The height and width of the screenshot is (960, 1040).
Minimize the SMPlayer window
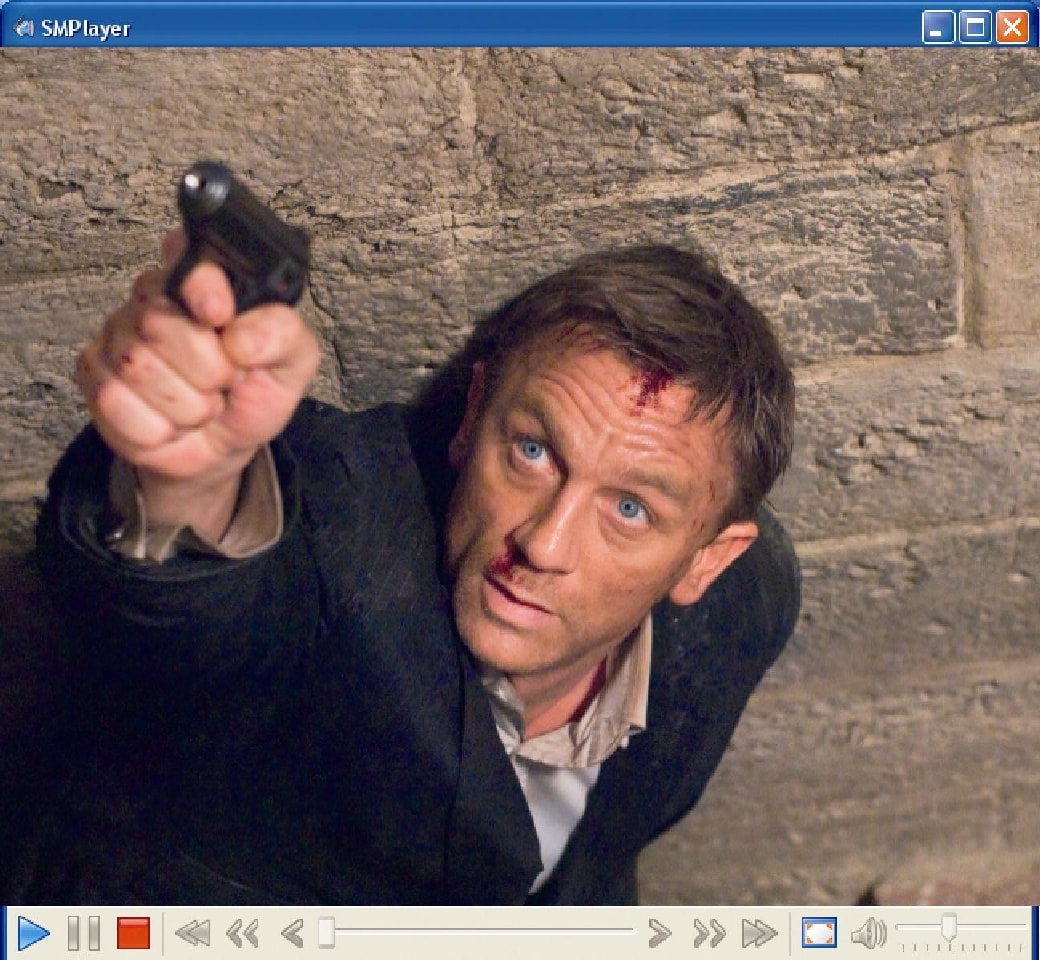tap(937, 28)
